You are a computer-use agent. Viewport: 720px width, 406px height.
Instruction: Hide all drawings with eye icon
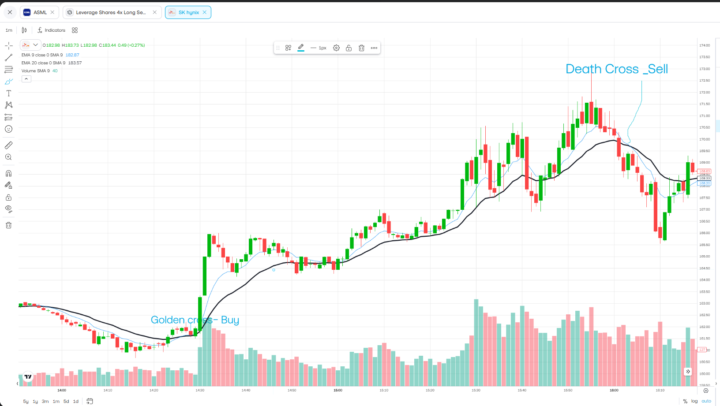(8, 209)
